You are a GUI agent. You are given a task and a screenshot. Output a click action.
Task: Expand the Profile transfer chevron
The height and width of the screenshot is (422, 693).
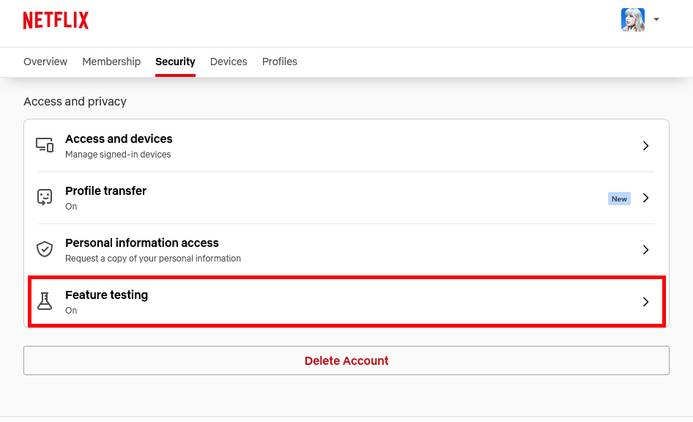646,198
